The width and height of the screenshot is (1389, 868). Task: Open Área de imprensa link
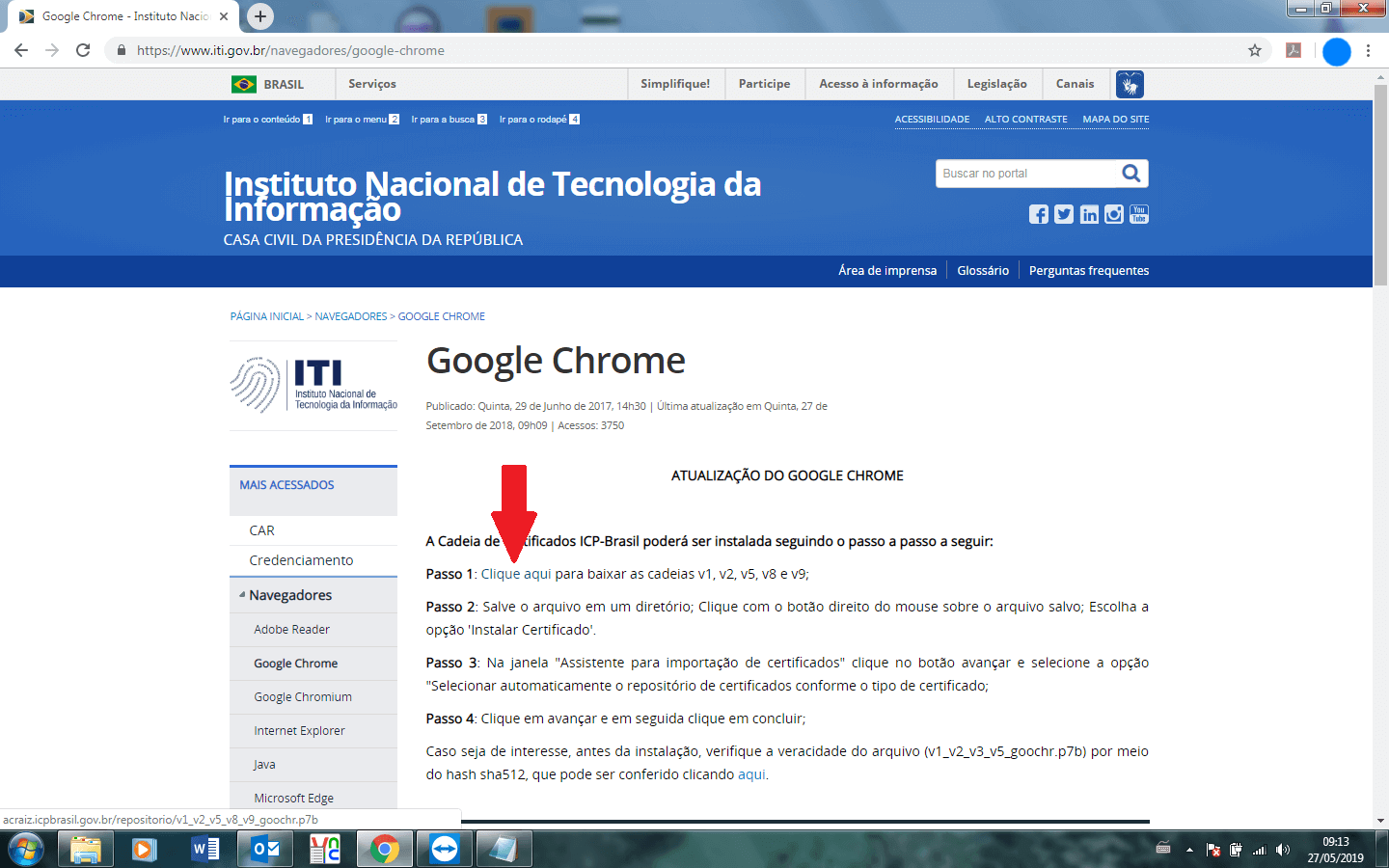(x=887, y=271)
